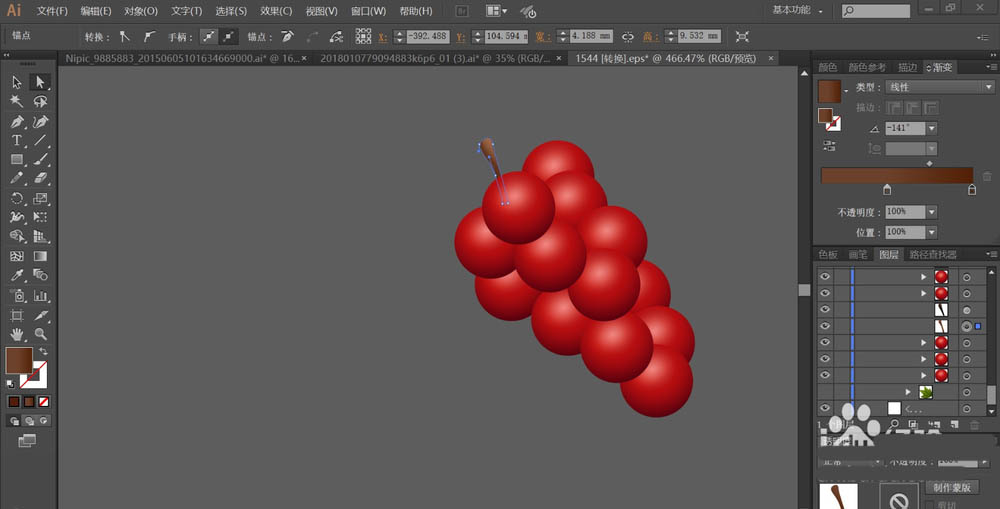Viewport: 1000px width, 509px height.
Task: Select the Zoom tool
Action: pos(40,334)
